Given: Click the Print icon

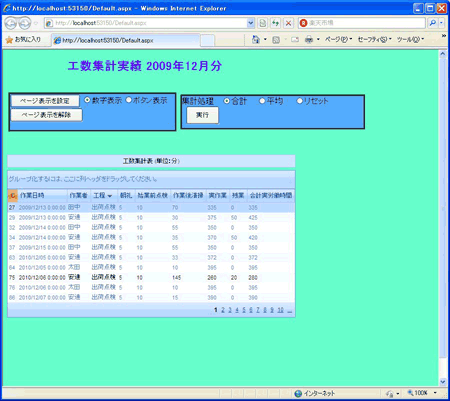Looking at the screenshot, I should click(x=309, y=40).
